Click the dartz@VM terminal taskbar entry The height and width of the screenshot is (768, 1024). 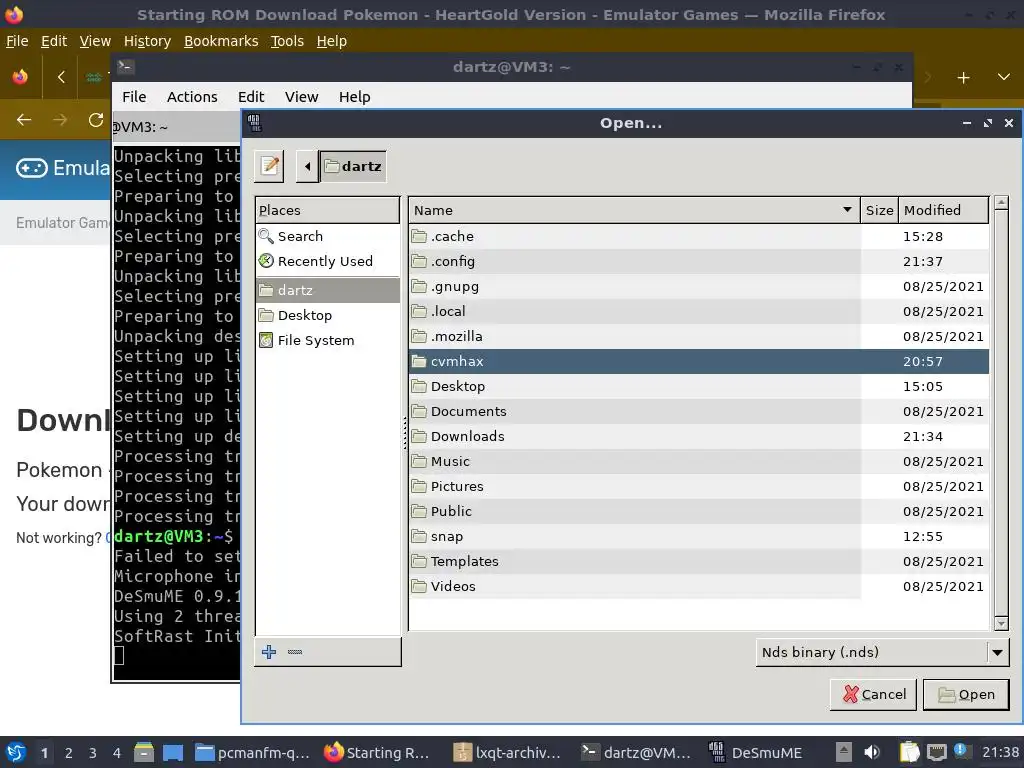coord(636,753)
